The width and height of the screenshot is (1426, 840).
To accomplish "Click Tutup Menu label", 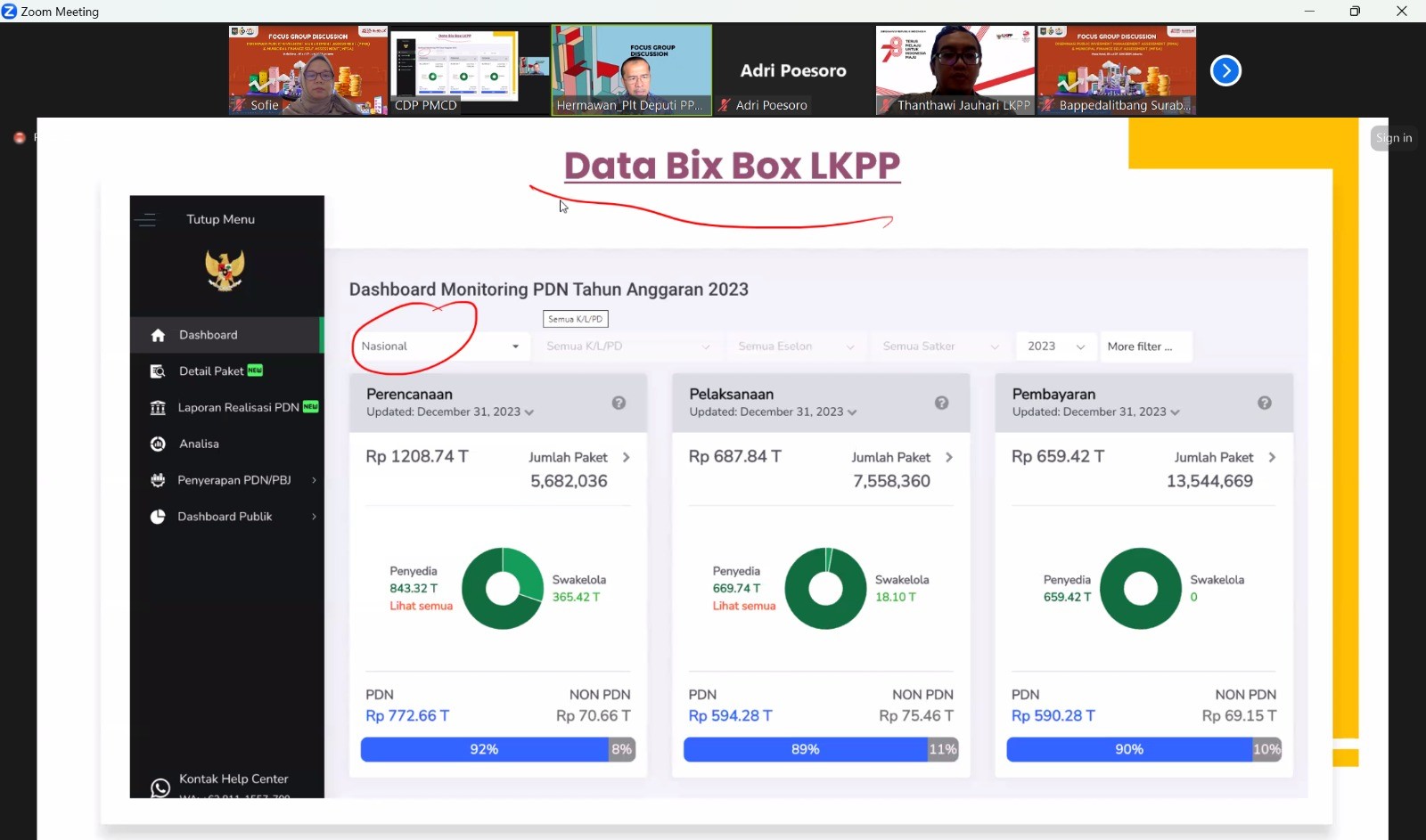I will tap(220, 219).
